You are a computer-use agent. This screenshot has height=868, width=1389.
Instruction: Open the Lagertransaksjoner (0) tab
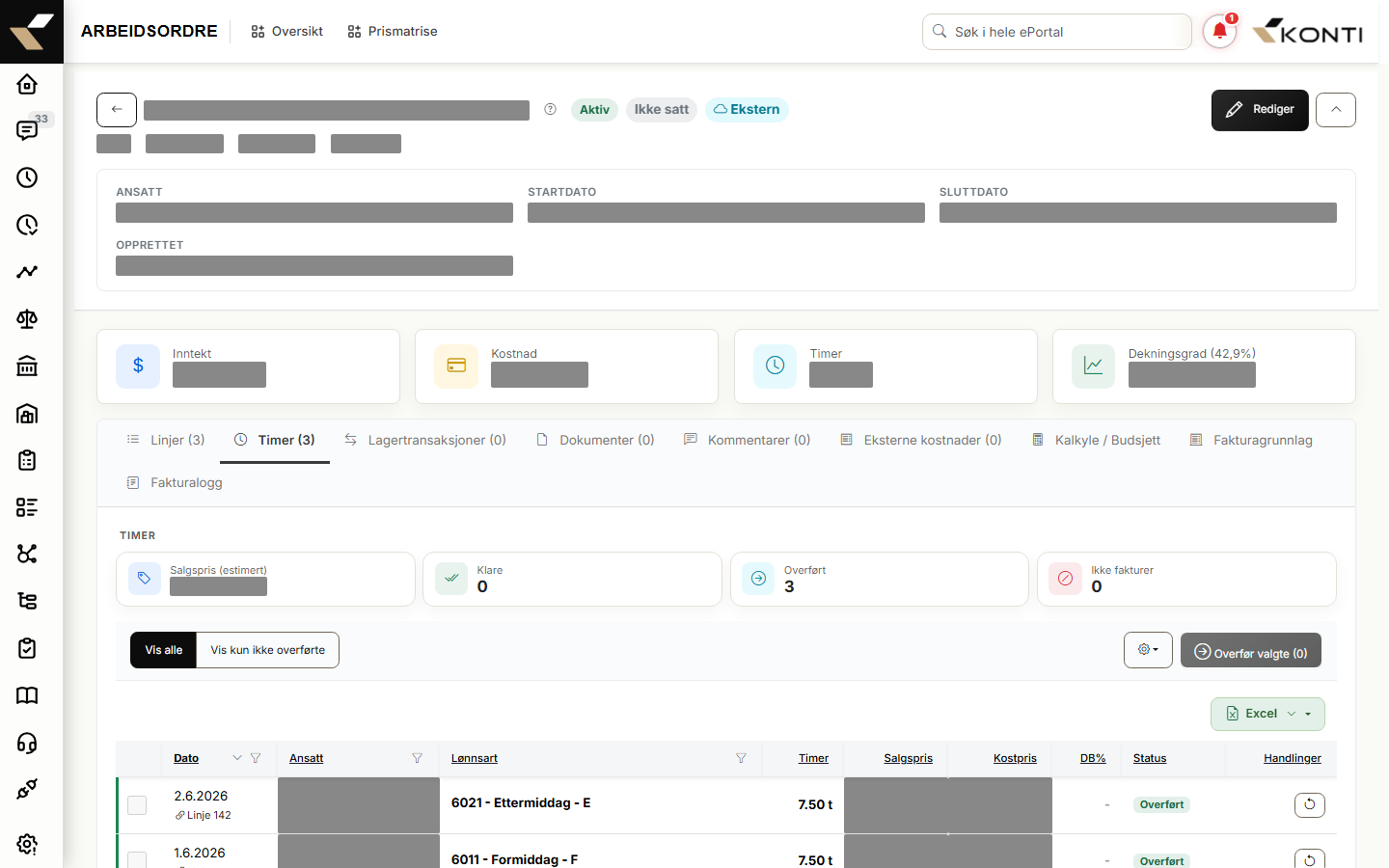[425, 440]
